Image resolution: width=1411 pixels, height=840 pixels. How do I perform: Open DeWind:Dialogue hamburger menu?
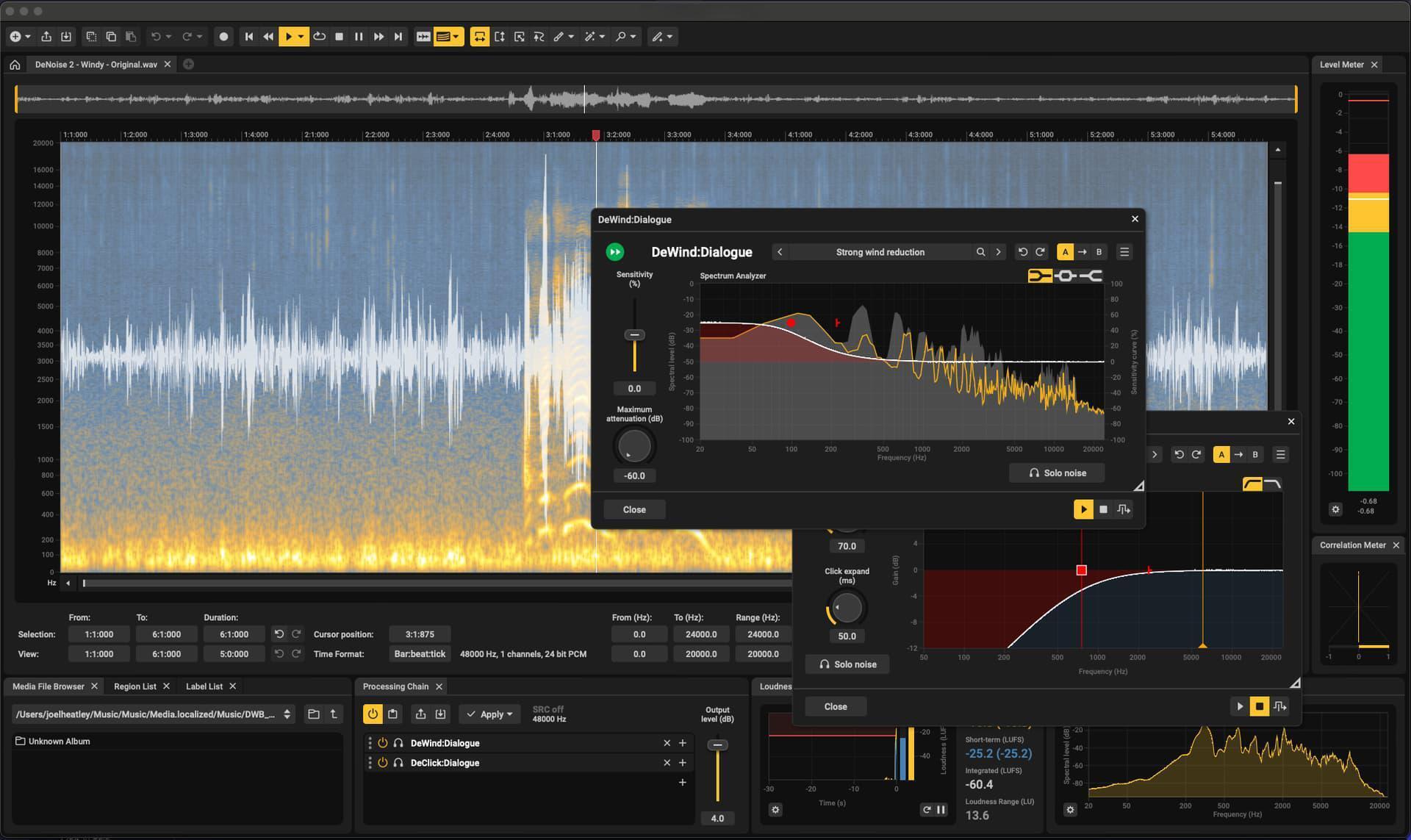tap(1124, 252)
